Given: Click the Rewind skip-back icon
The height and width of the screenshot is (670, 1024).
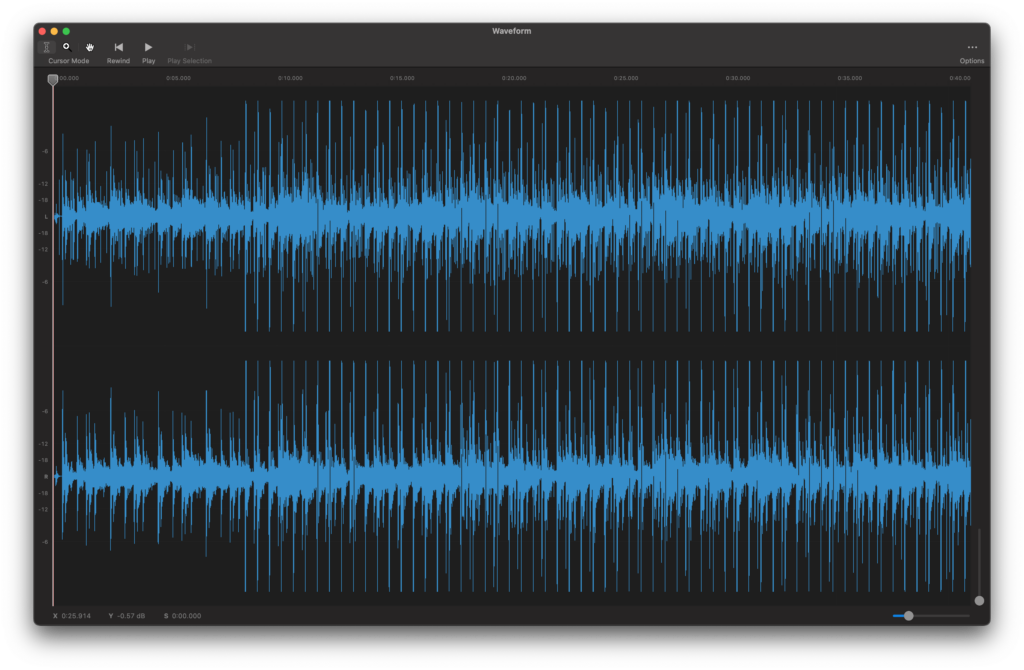Looking at the screenshot, I should [x=118, y=47].
